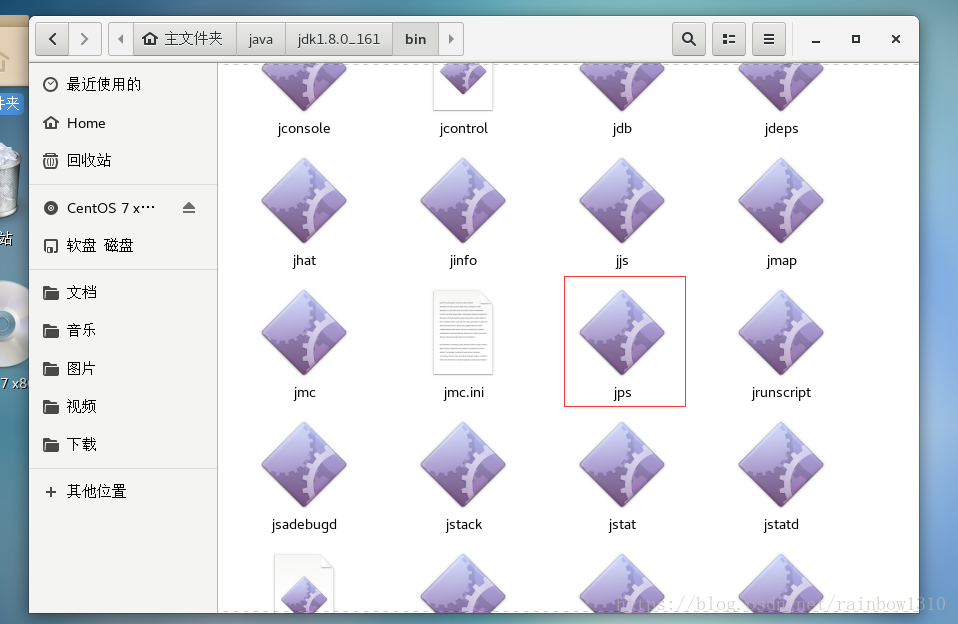Click the jsadebugd file name label
The height and width of the screenshot is (624, 958).
[304, 524]
